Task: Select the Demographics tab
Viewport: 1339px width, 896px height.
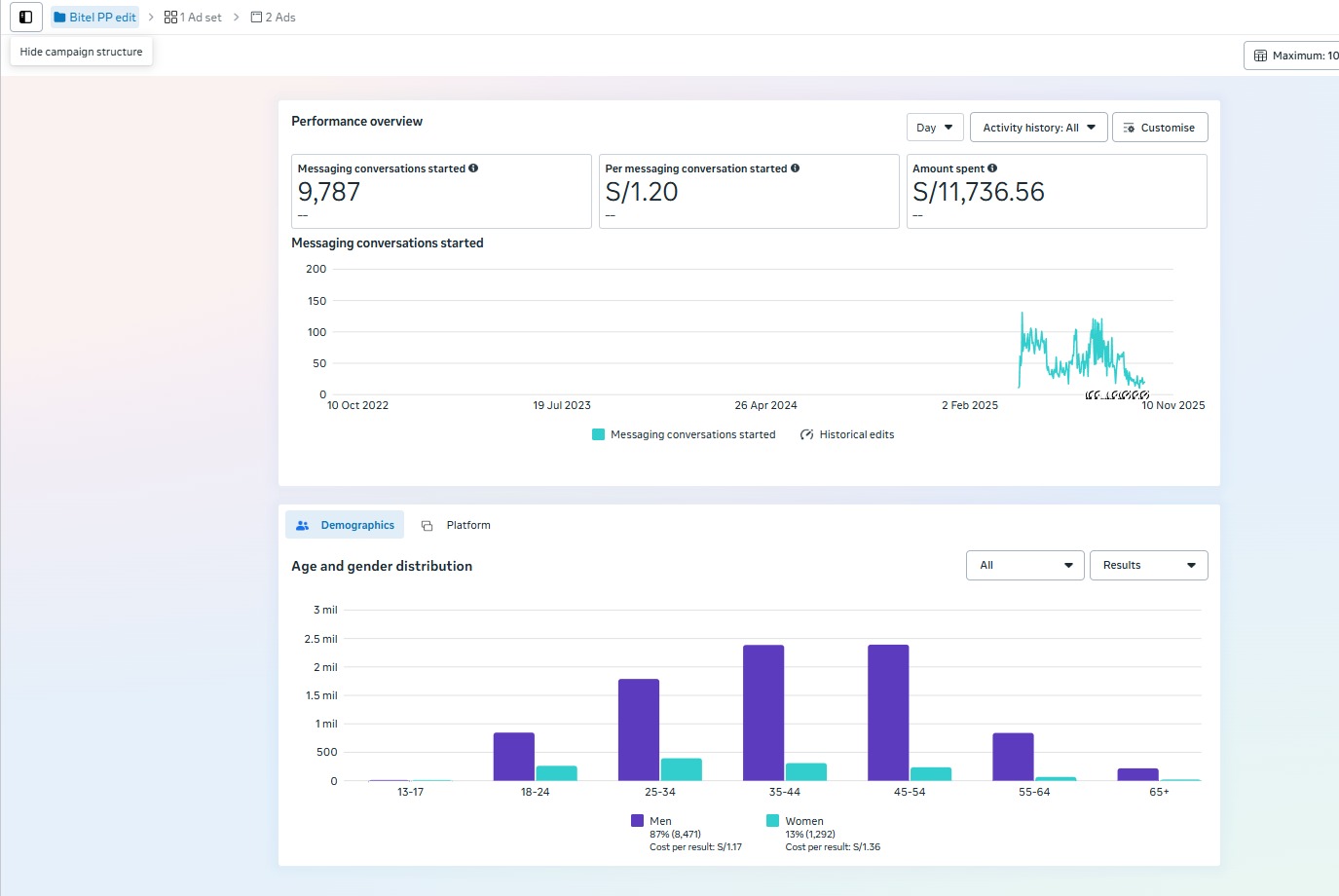Action: coord(346,525)
